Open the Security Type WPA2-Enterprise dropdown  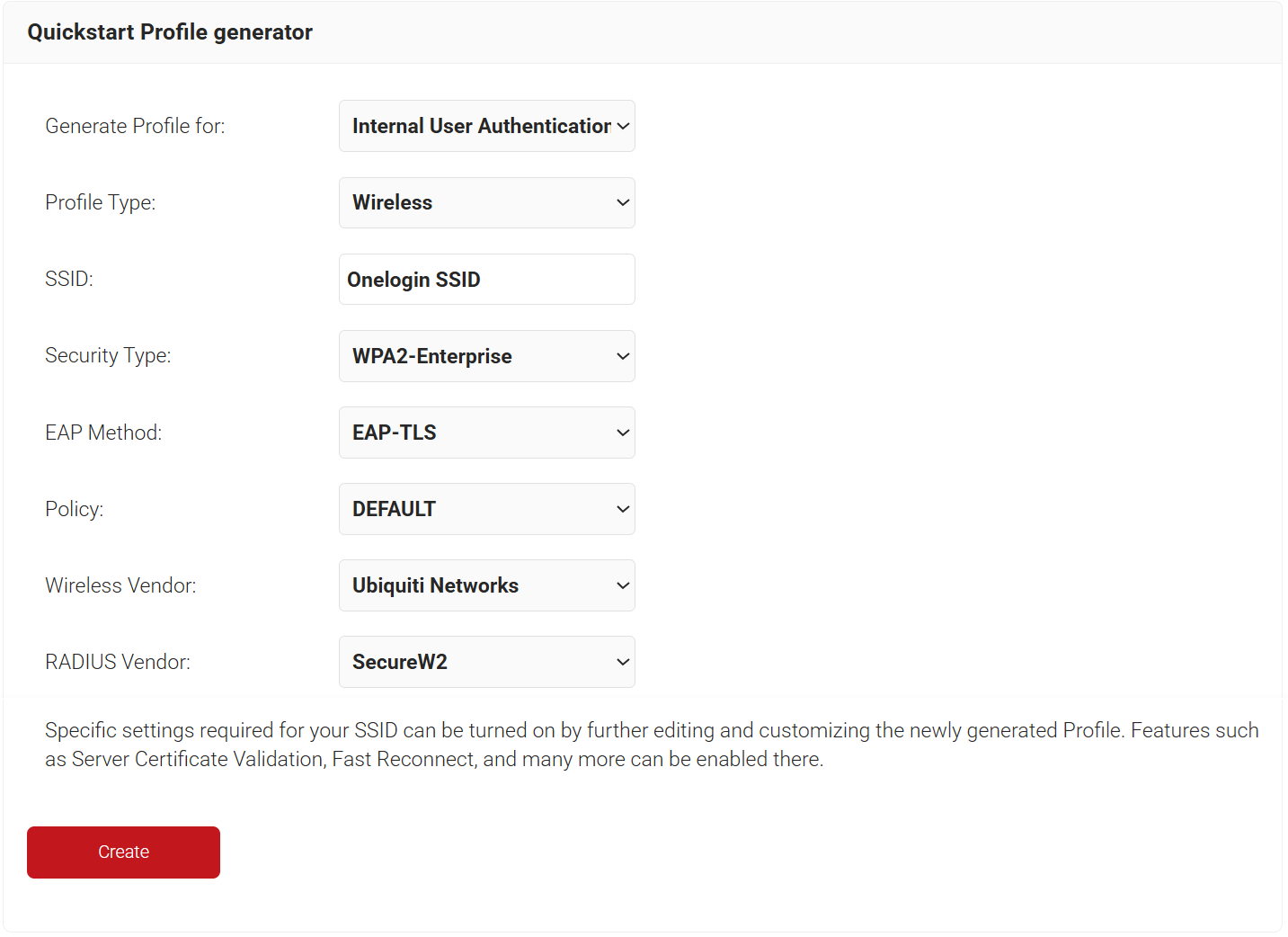tap(486, 356)
